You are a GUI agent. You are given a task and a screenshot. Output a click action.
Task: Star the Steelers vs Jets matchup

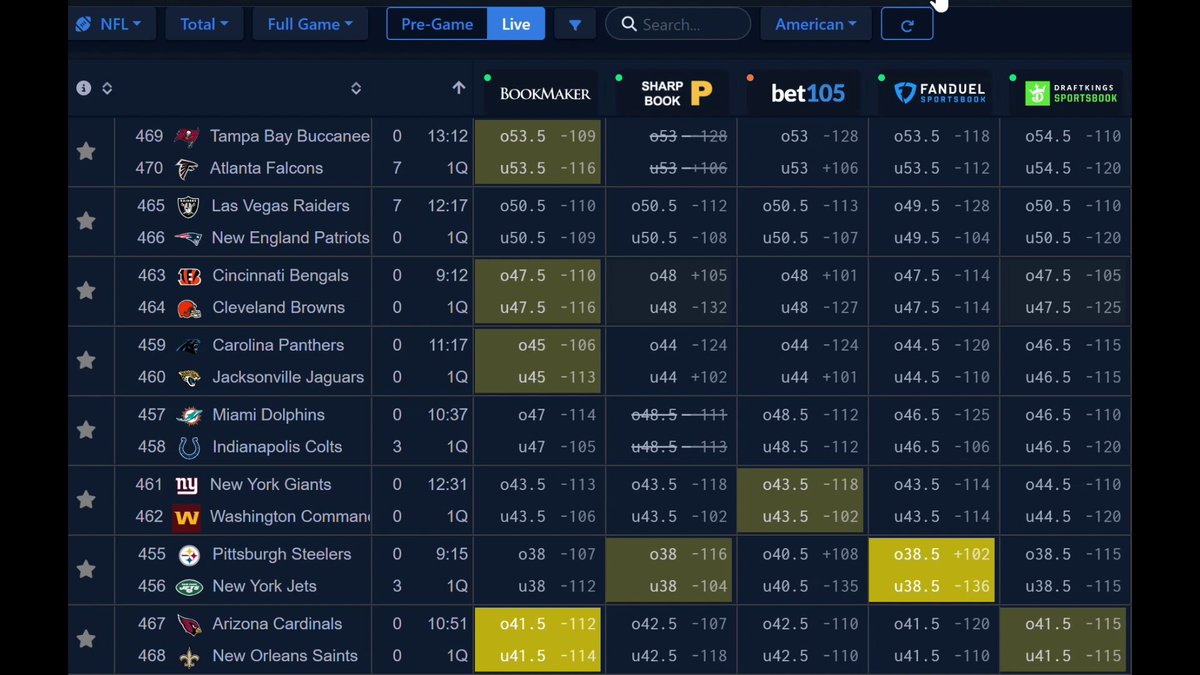86,569
